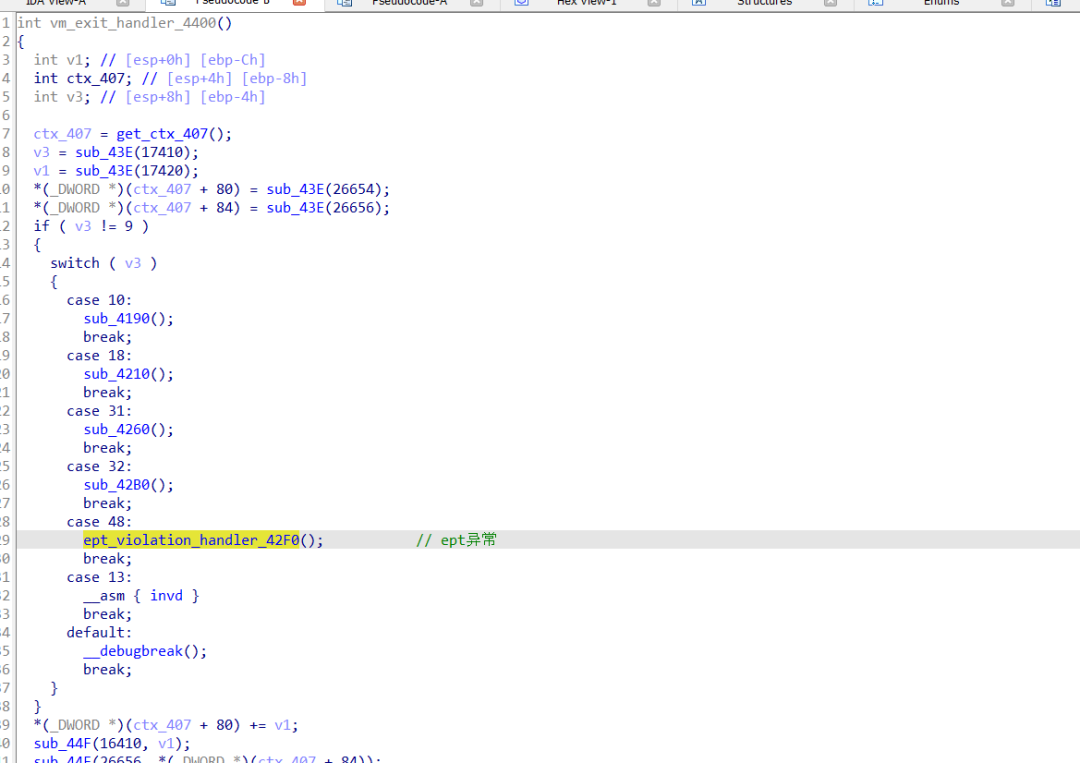Click the Pseudocode-A tab icon
The image size is (1080, 763).
[344, 3]
